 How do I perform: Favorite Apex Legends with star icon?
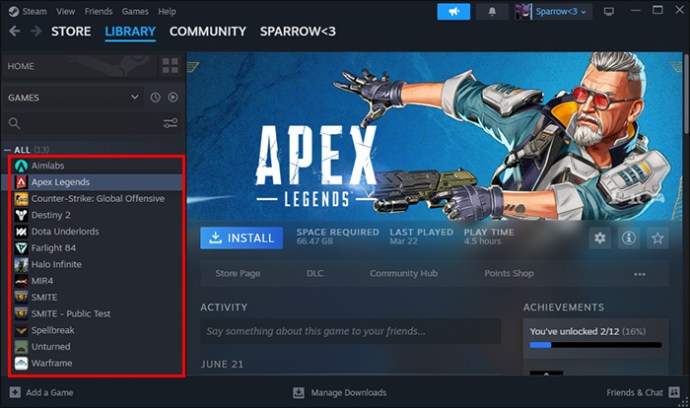tap(657, 238)
